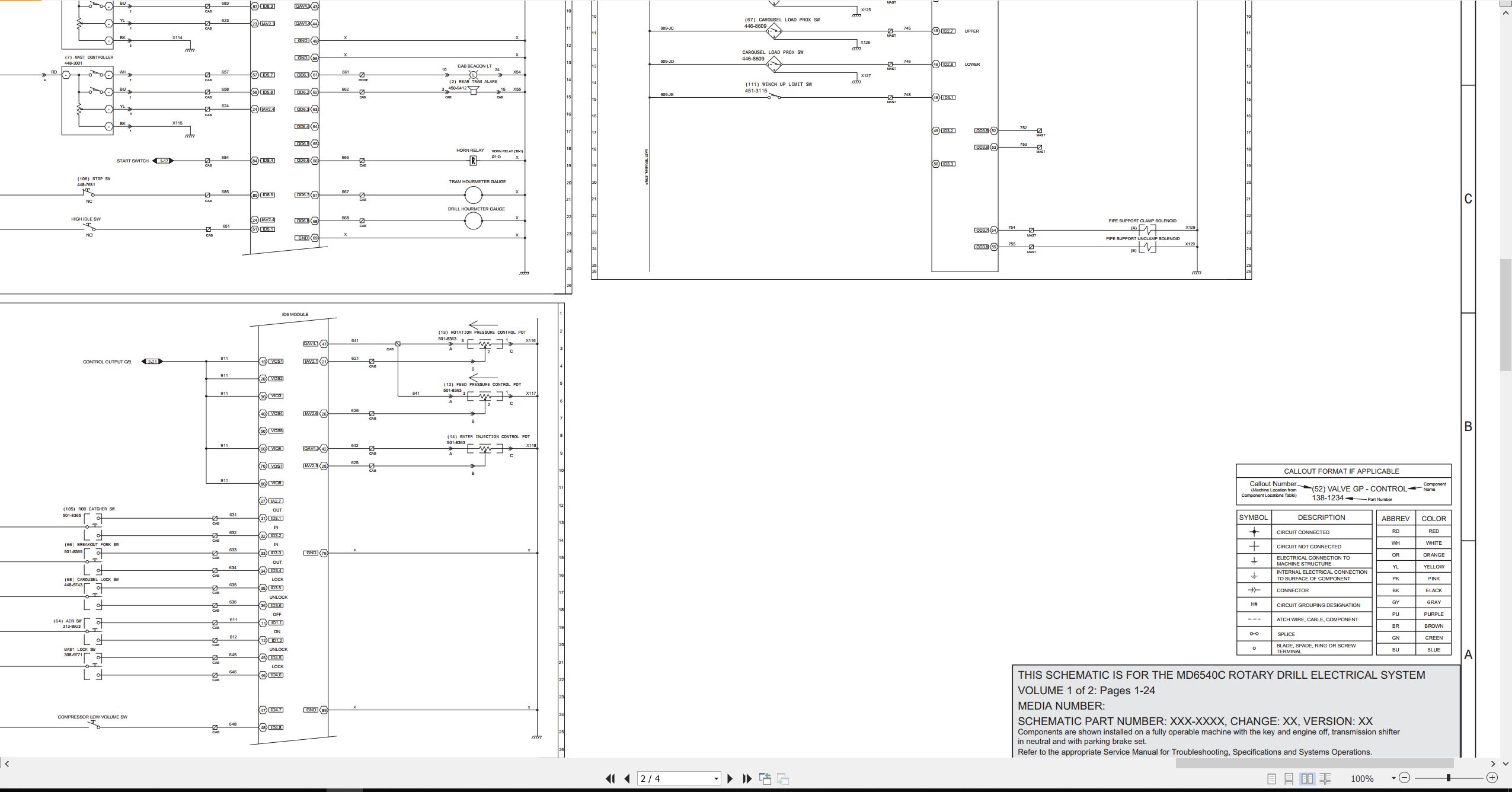The image size is (1512, 792).
Task: Click the vertical scrollbar thumb
Action: (1506, 315)
